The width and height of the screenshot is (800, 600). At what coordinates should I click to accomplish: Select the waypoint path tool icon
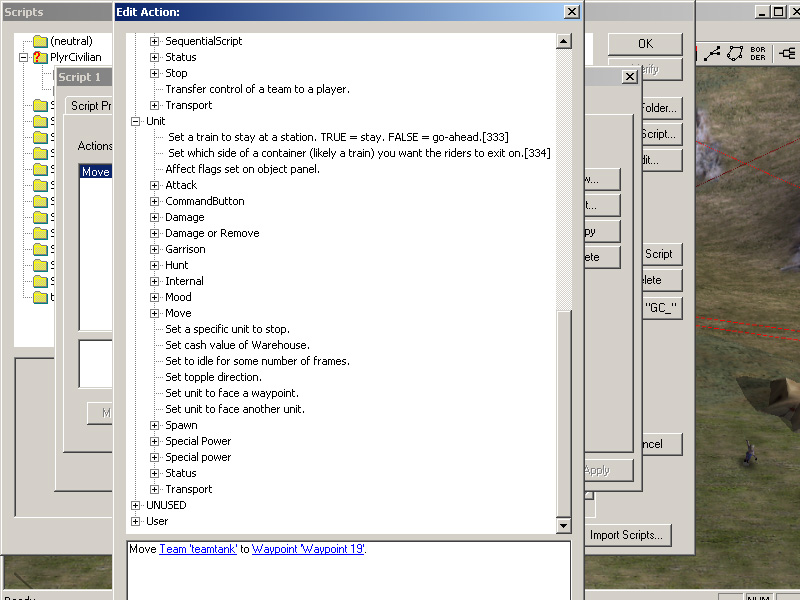[714, 53]
